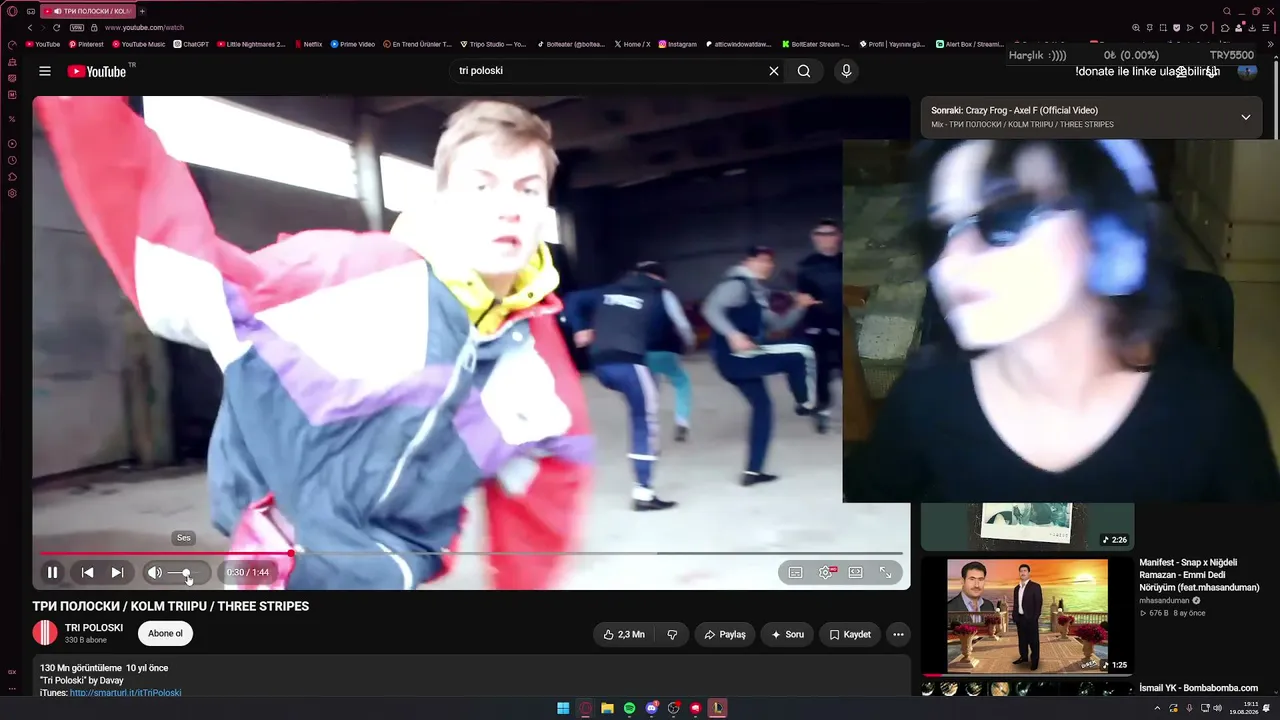Open Manifest - Snap x Niğdeli Ramazan thumbnail
The width and height of the screenshot is (1280, 720).
(x=1027, y=616)
